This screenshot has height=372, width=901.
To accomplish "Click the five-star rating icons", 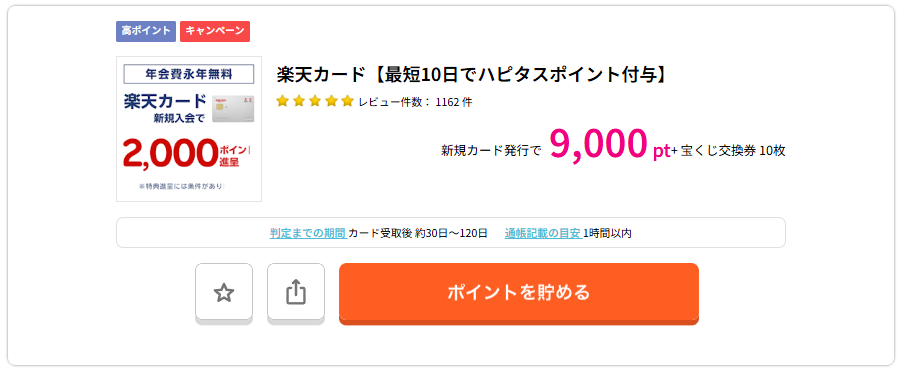I will (314, 102).
